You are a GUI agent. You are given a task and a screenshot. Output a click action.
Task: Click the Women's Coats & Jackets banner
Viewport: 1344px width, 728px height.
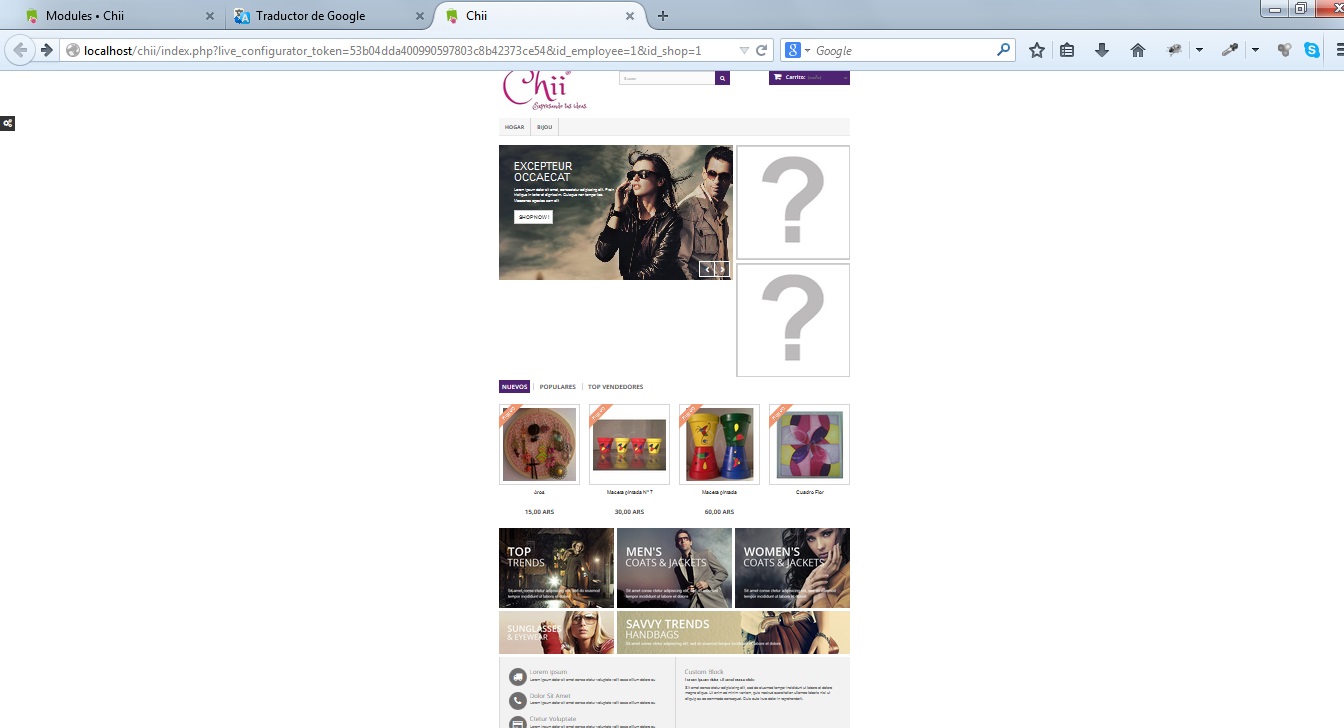coord(792,568)
